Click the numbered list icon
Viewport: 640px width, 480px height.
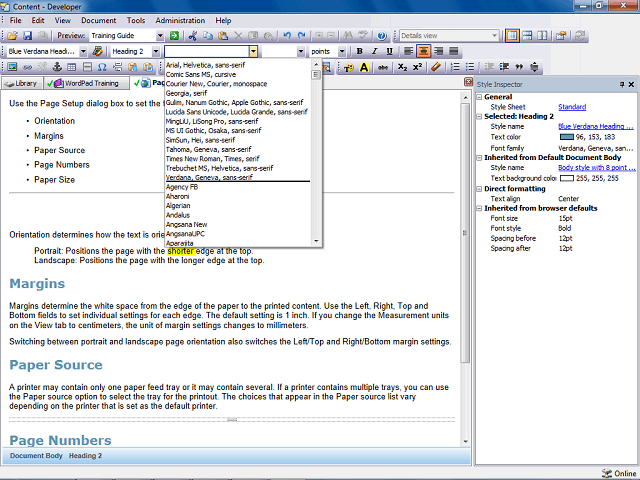(x=455, y=67)
